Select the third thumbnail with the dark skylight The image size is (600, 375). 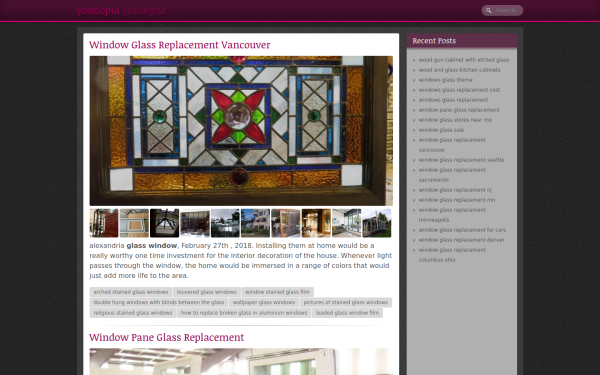(165, 223)
